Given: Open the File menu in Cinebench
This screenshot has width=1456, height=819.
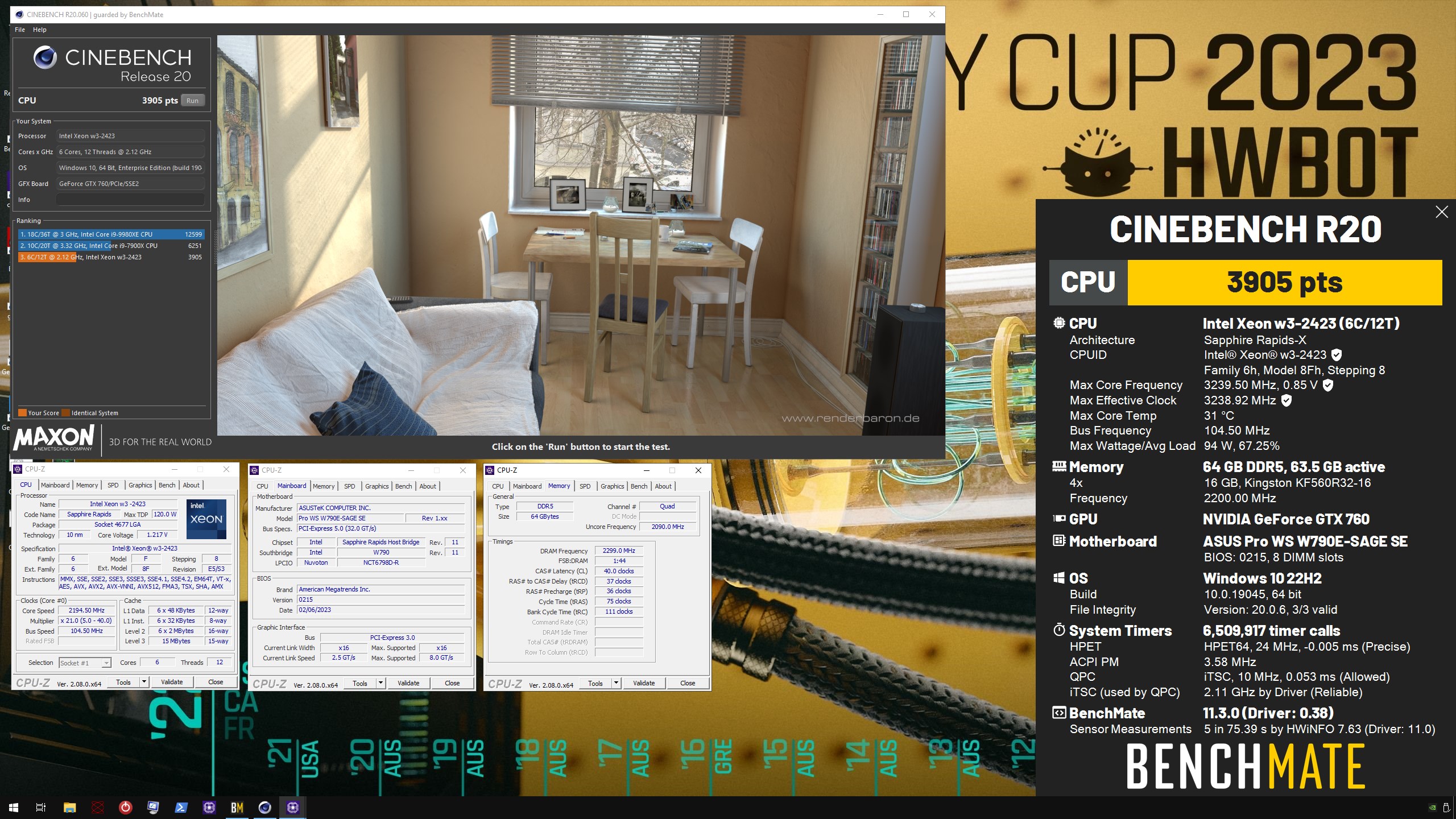Looking at the screenshot, I should pos(20,30).
